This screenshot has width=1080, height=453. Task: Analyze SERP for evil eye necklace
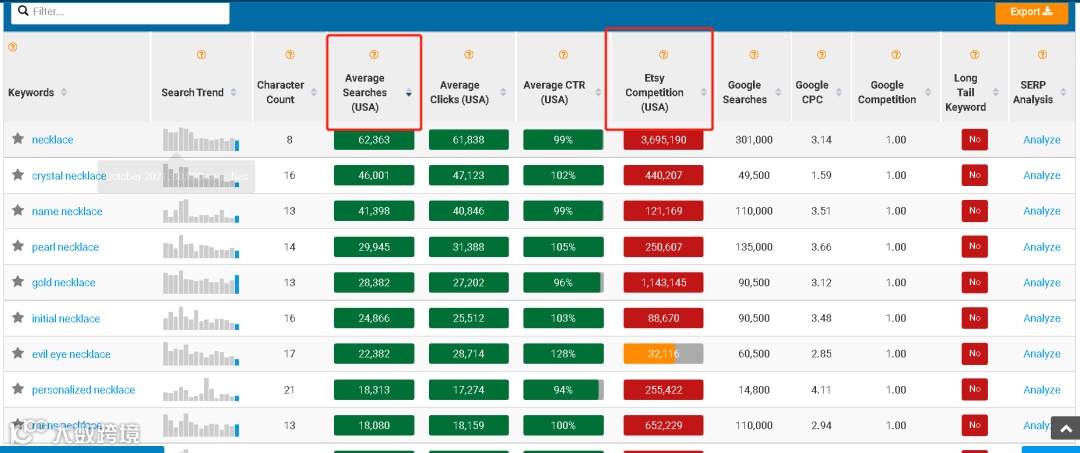pyautogui.click(x=1041, y=355)
